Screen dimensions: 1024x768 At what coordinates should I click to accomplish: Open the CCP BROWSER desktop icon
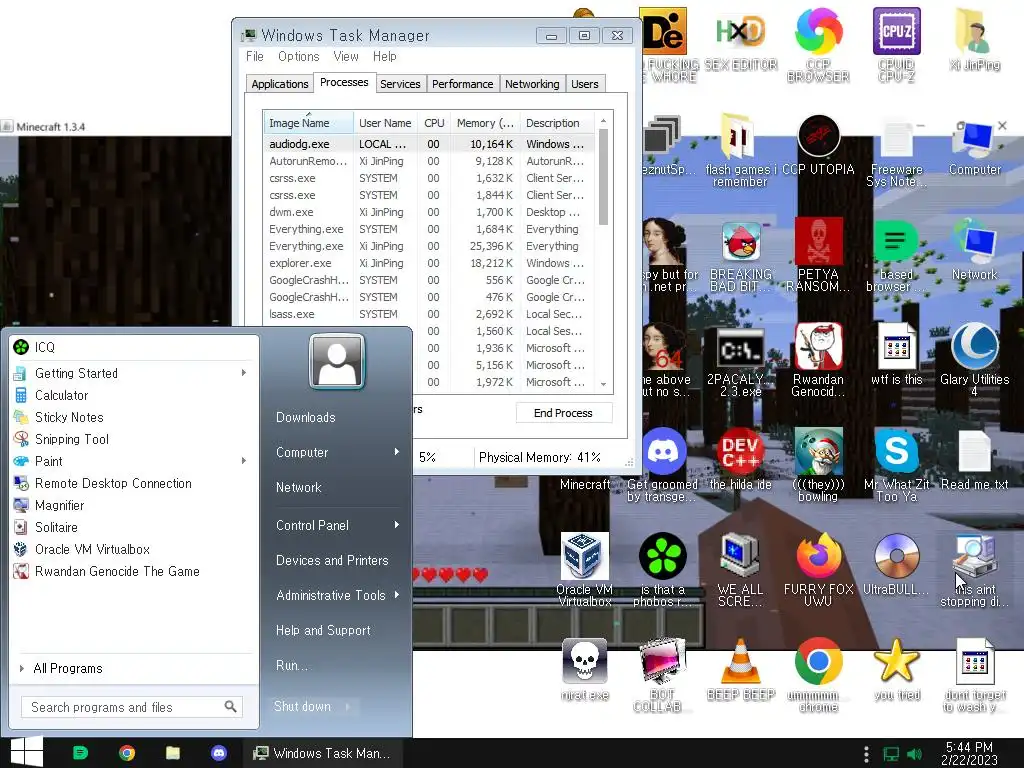[x=818, y=44]
